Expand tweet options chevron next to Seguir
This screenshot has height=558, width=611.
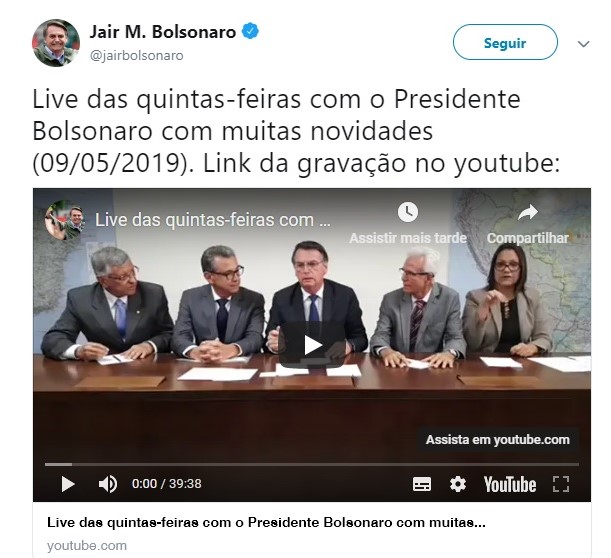tap(583, 44)
